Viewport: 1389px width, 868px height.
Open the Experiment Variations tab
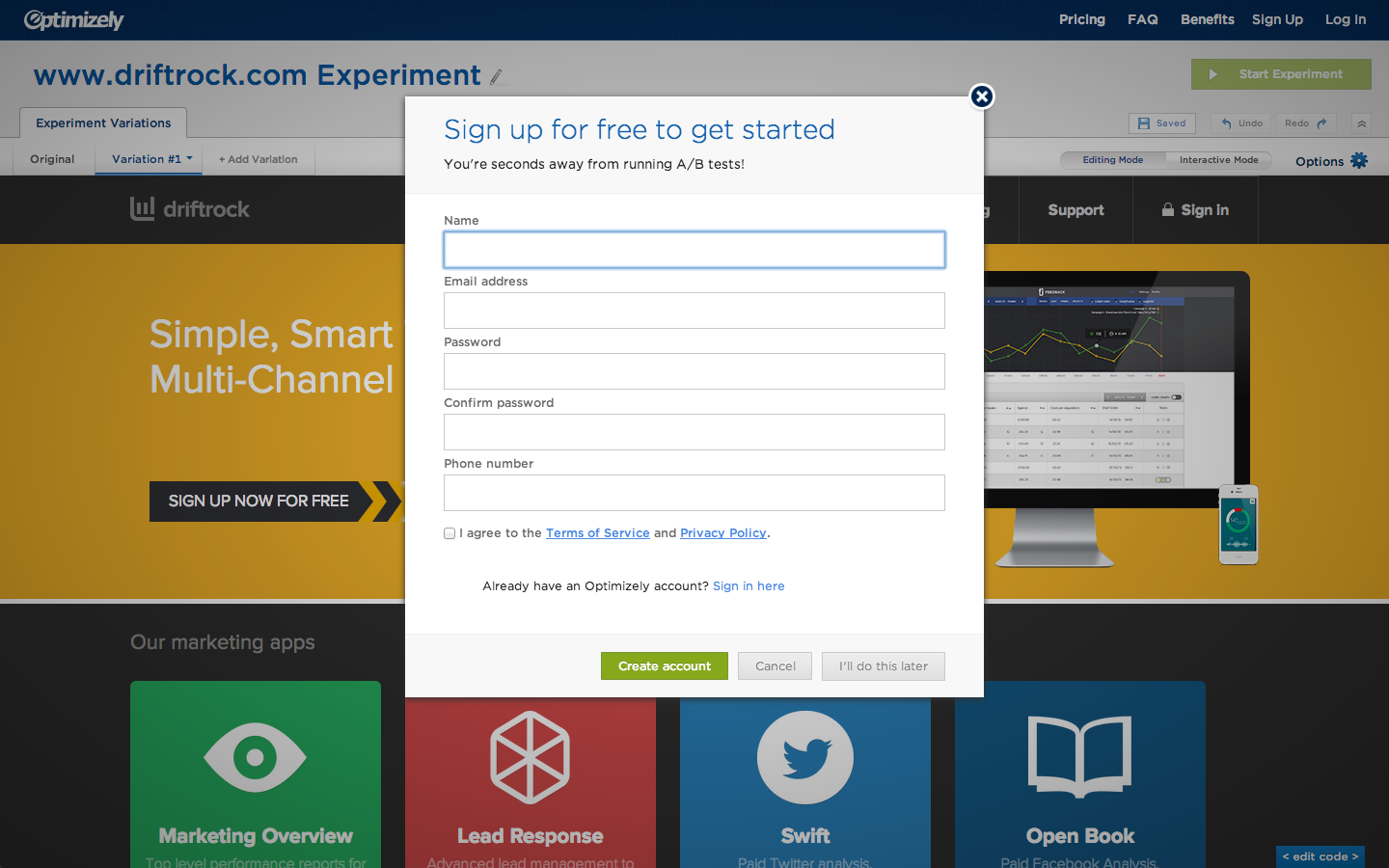tap(103, 122)
